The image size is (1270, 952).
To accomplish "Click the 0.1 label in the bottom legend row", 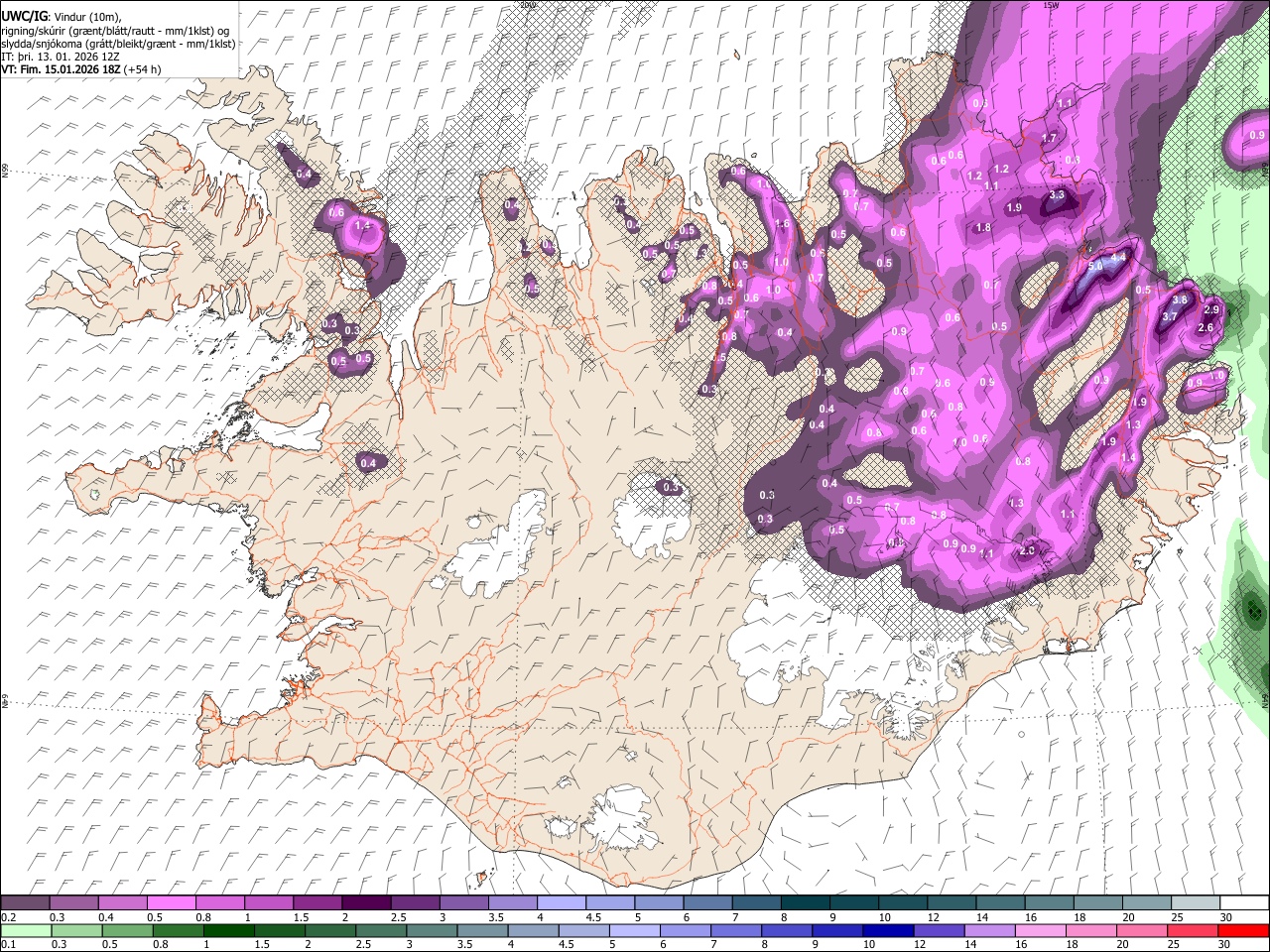I will coord(9,945).
